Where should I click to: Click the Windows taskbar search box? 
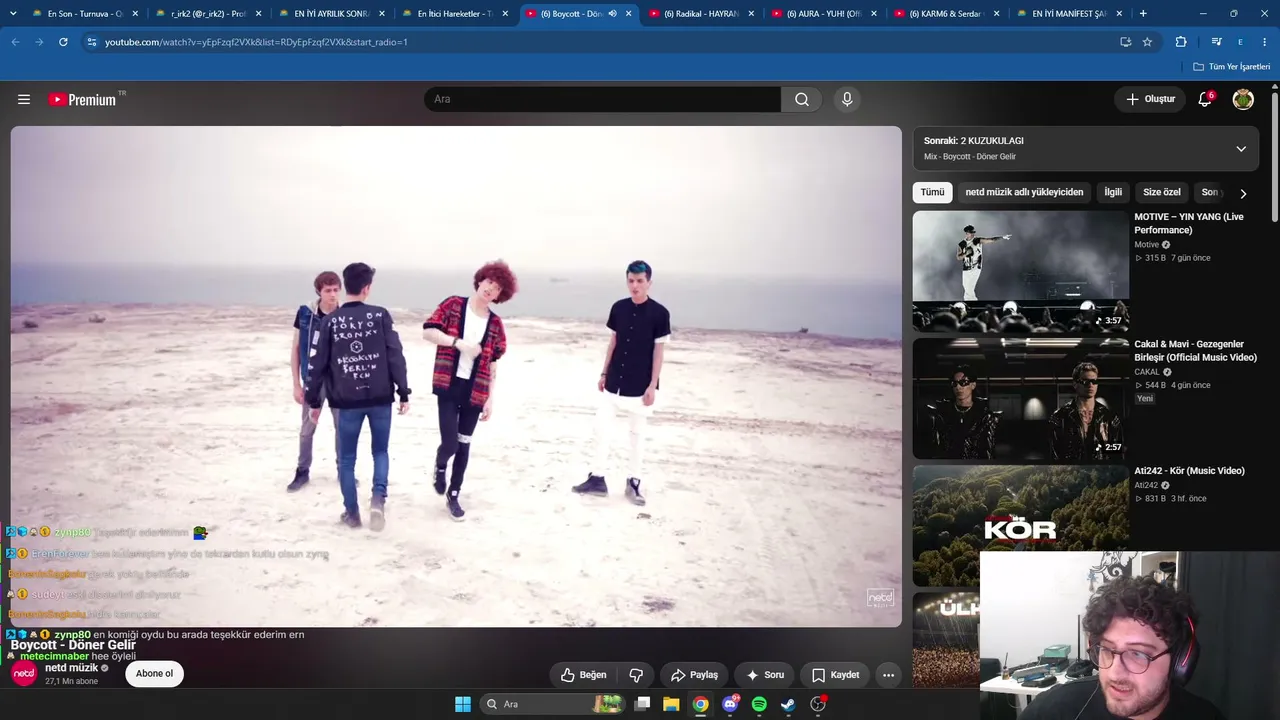pos(552,704)
